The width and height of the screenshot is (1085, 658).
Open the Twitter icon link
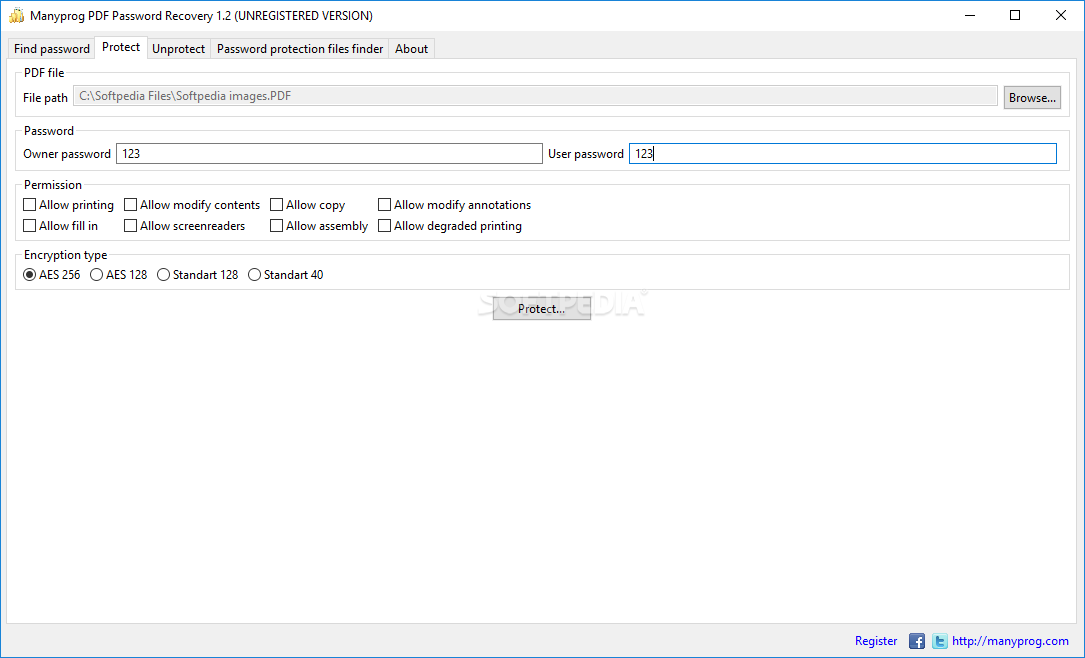(x=939, y=641)
